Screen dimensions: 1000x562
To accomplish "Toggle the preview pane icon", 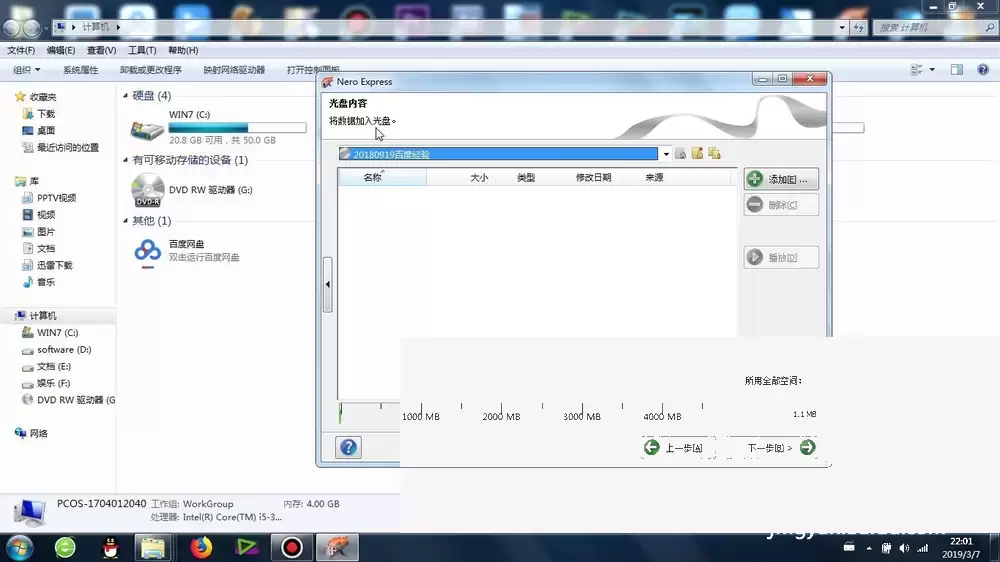I will click(957, 70).
